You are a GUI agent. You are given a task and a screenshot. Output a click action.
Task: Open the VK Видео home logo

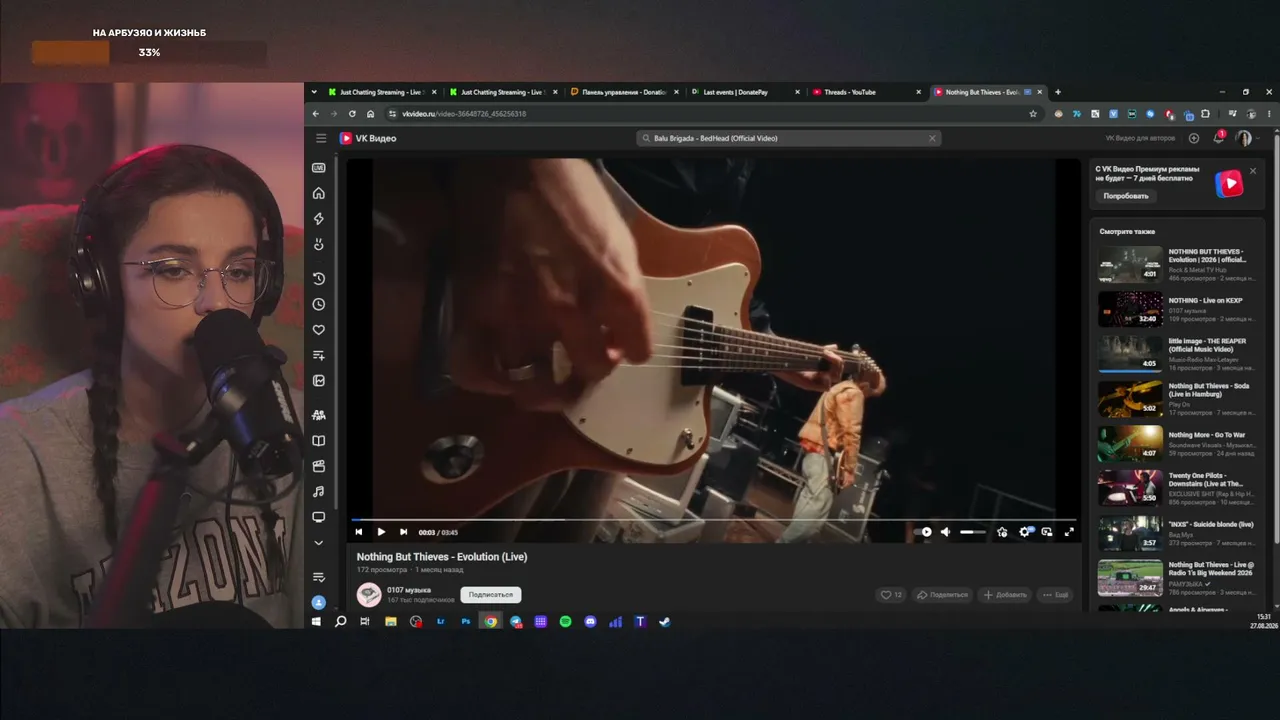[x=368, y=138]
